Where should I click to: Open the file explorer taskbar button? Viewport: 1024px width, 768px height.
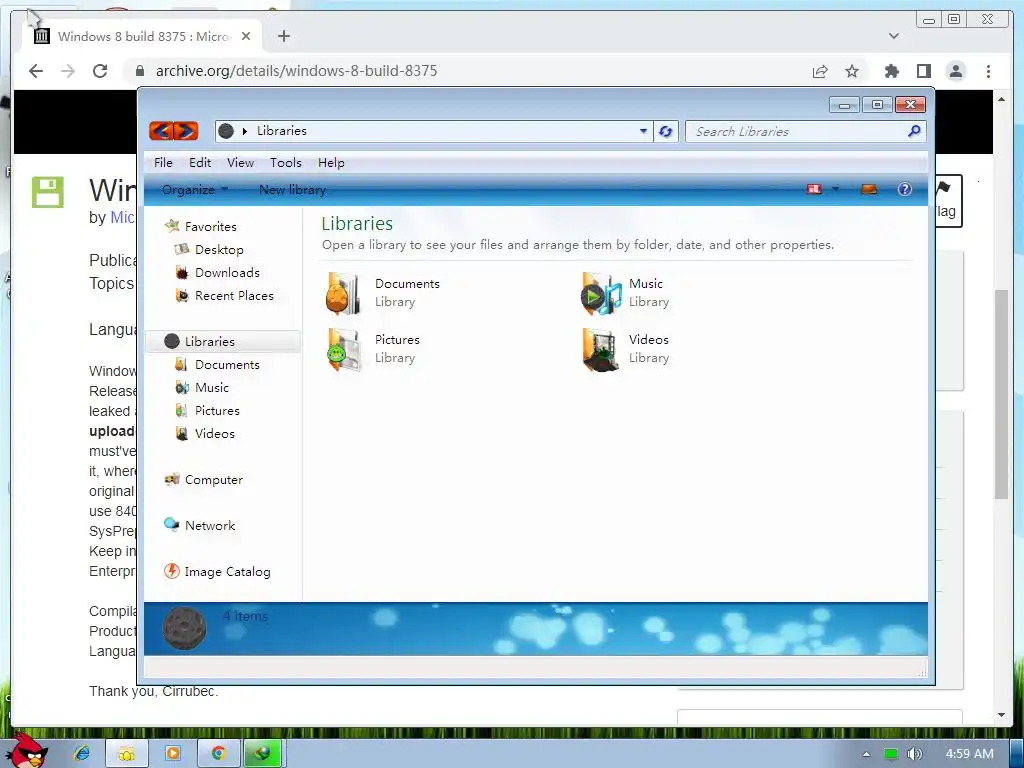pos(127,753)
